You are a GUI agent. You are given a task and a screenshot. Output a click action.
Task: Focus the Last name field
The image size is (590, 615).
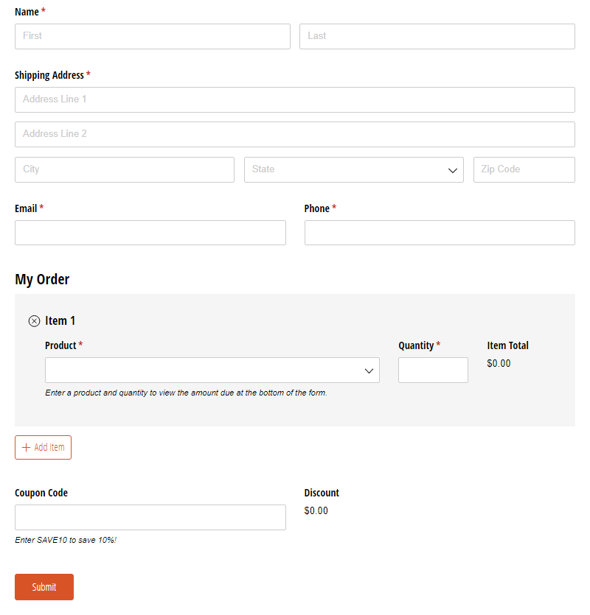(x=437, y=36)
